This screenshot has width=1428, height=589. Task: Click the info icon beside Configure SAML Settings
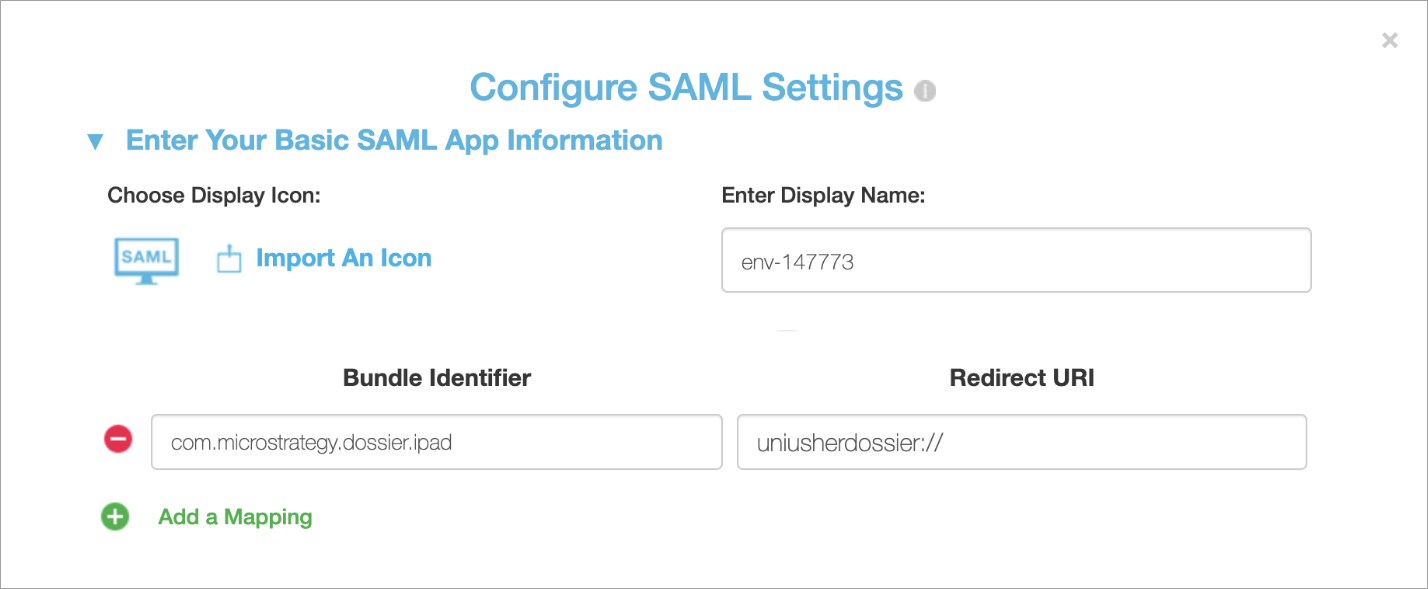click(x=925, y=91)
